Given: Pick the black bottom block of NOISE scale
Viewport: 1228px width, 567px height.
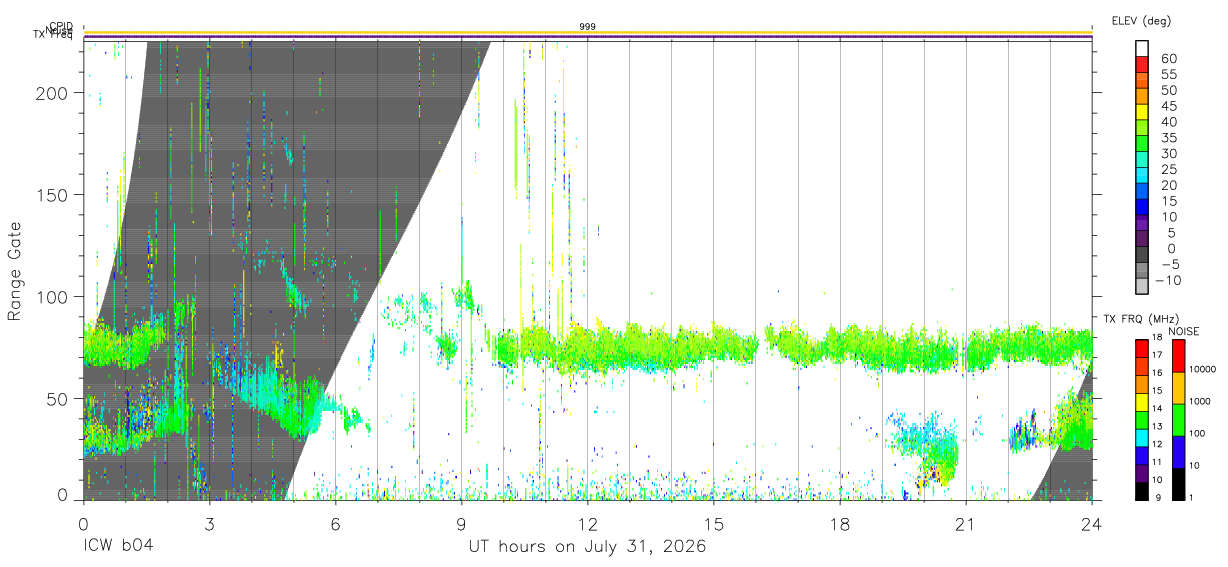Looking at the screenshot, I should [1178, 483].
